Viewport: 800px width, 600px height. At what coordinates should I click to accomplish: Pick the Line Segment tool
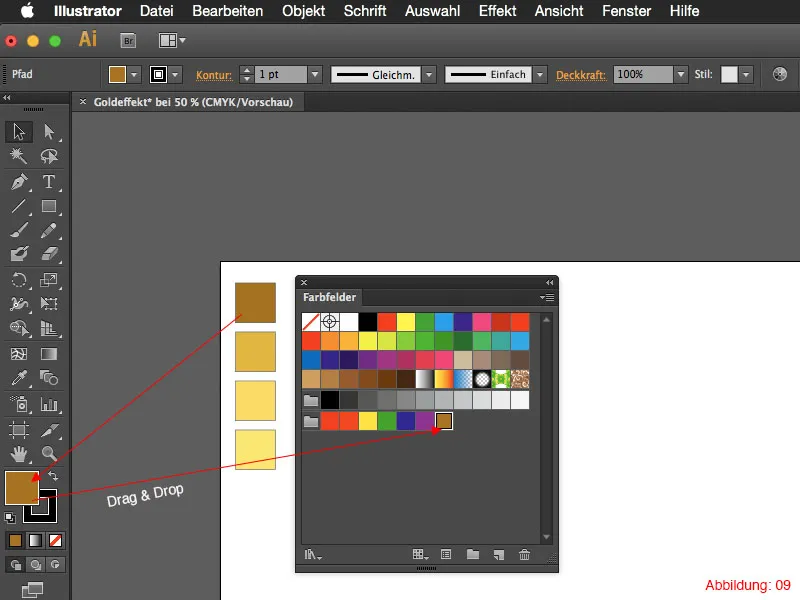(19, 206)
